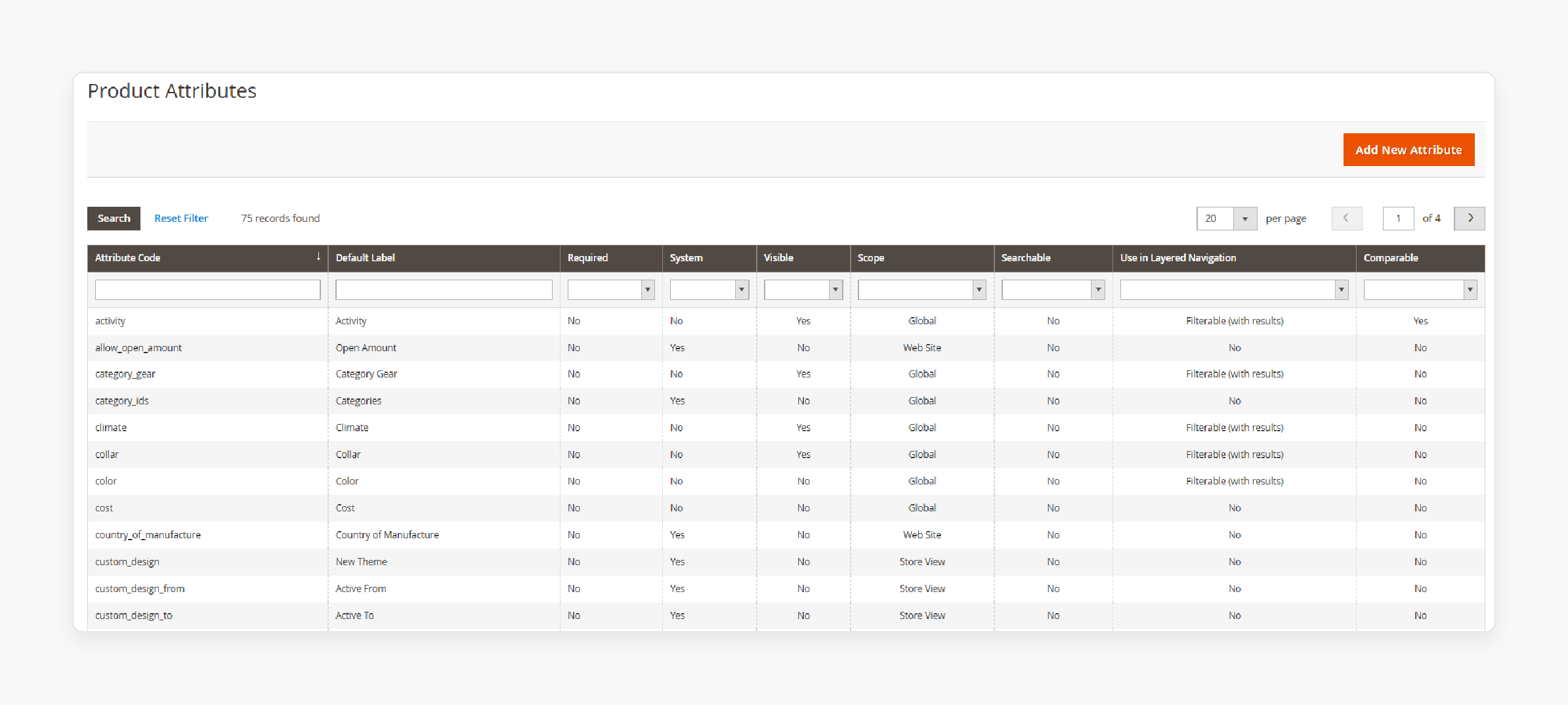
Task: Go to previous page arrow
Action: 1347,218
